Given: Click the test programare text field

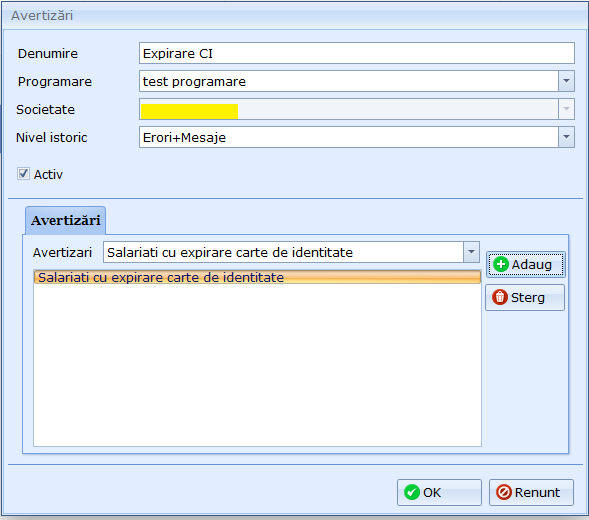Looking at the screenshot, I should click(x=349, y=81).
